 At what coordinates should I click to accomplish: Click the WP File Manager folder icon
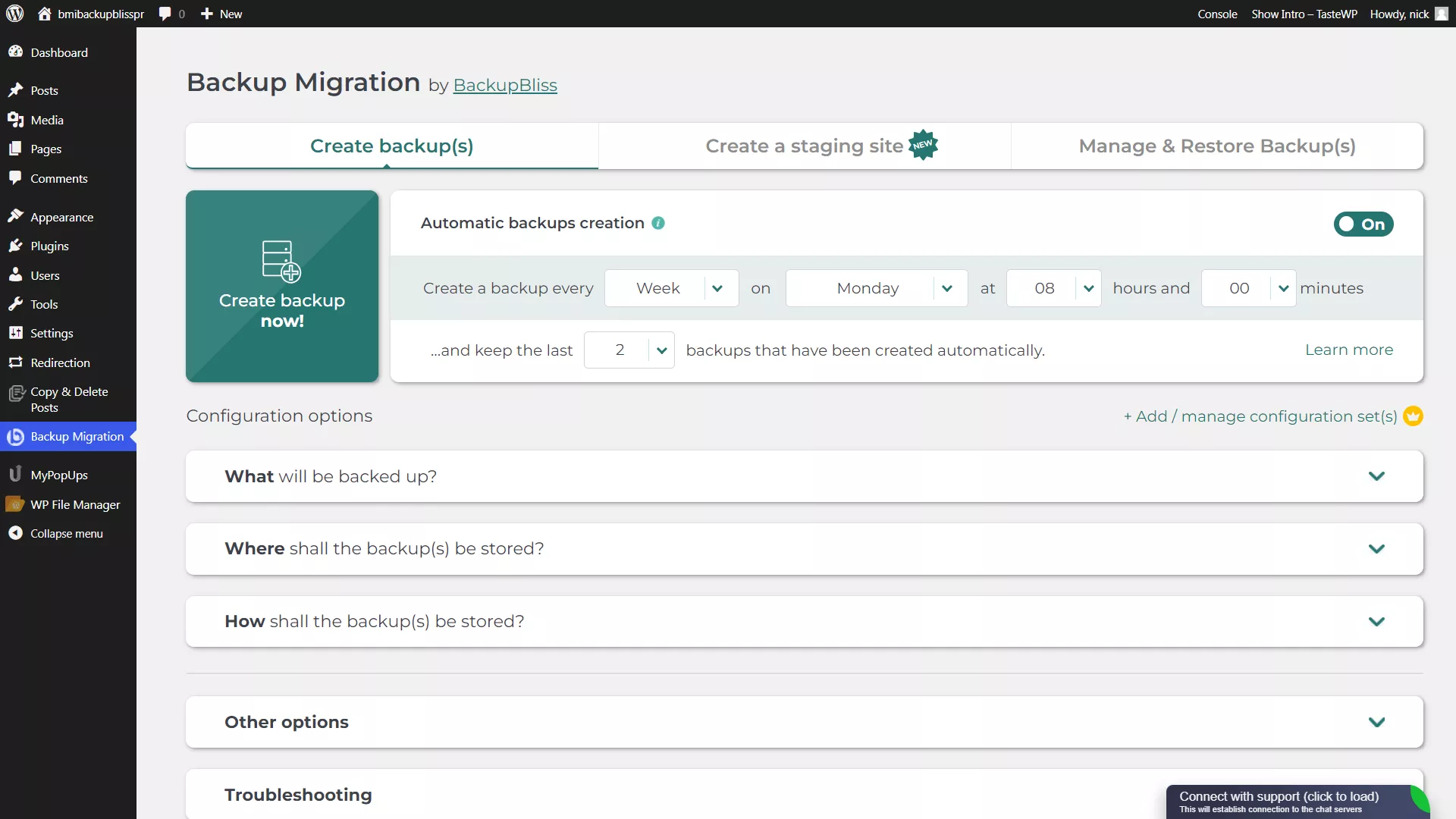coord(15,504)
